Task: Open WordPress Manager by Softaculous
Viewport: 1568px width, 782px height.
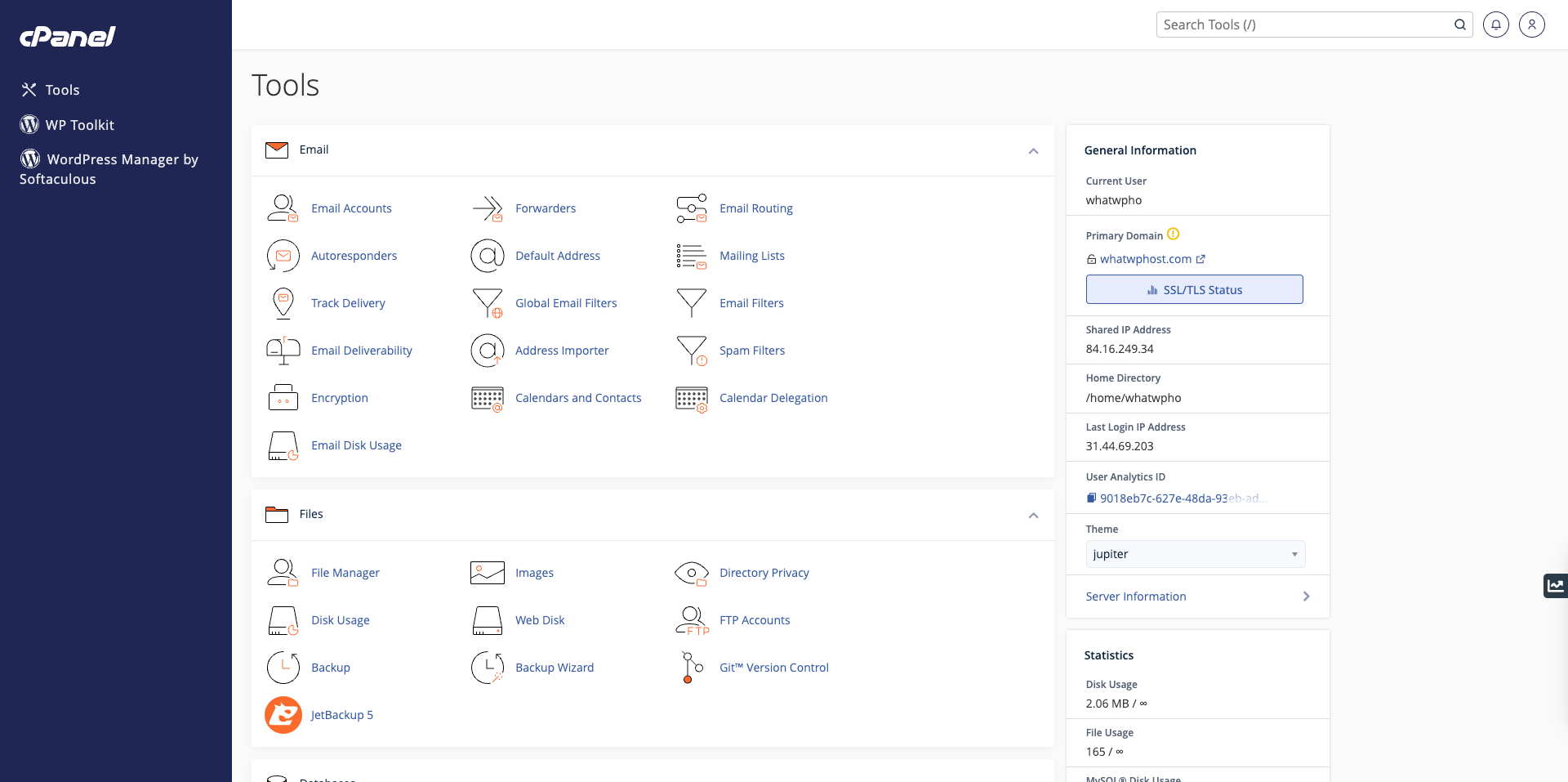Action: pyautogui.click(x=109, y=169)
